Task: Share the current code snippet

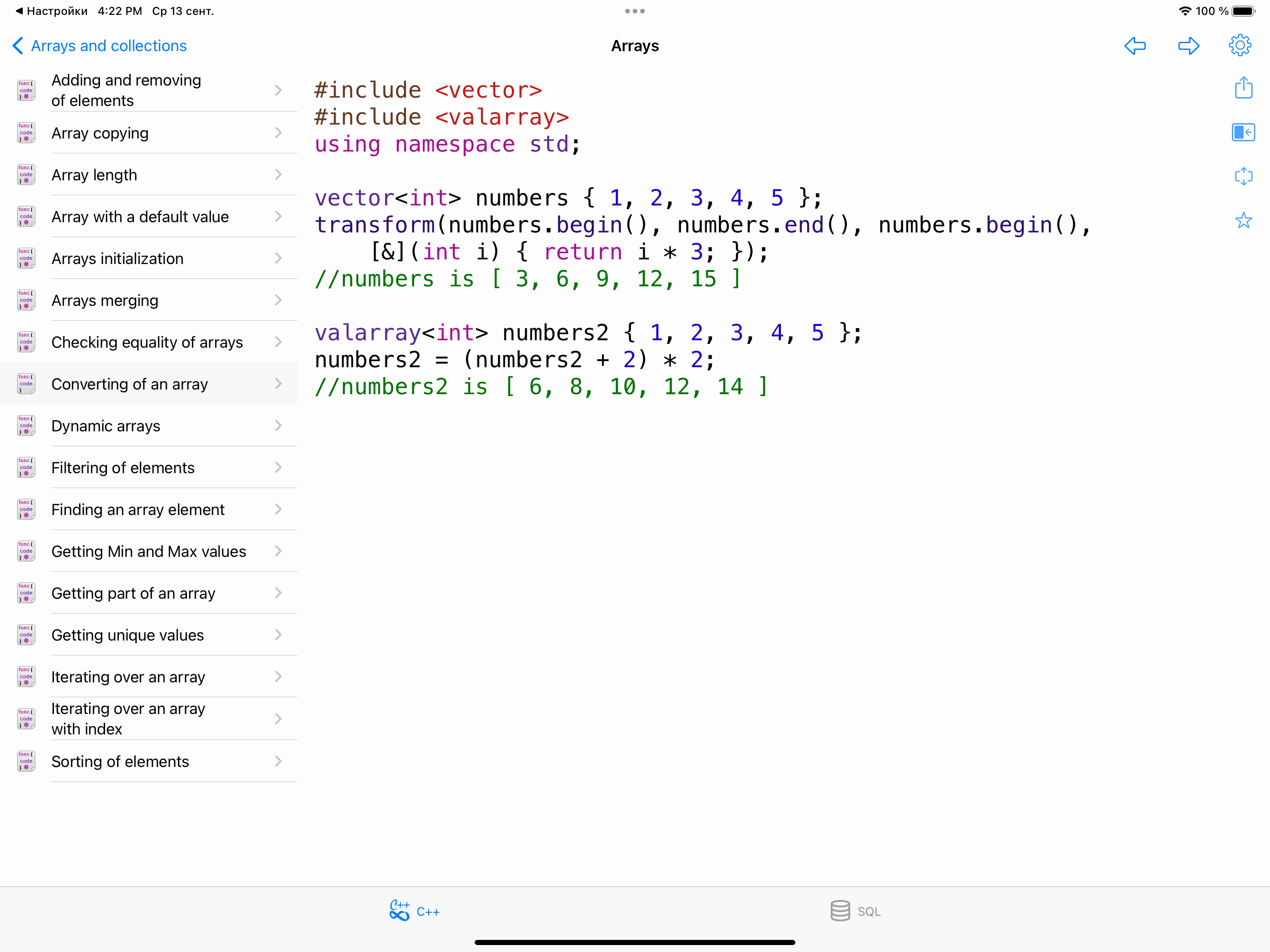Action: (1244, 87)
